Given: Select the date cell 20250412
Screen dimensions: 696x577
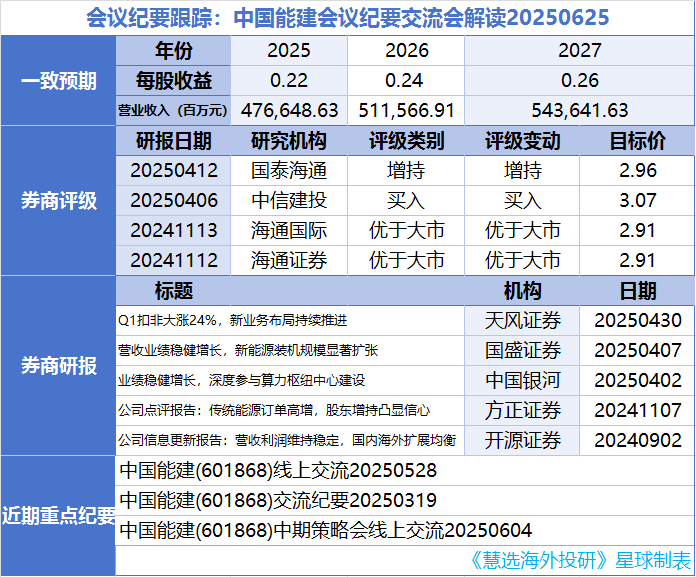Looking at the screenshot, I should coord(173,170).
